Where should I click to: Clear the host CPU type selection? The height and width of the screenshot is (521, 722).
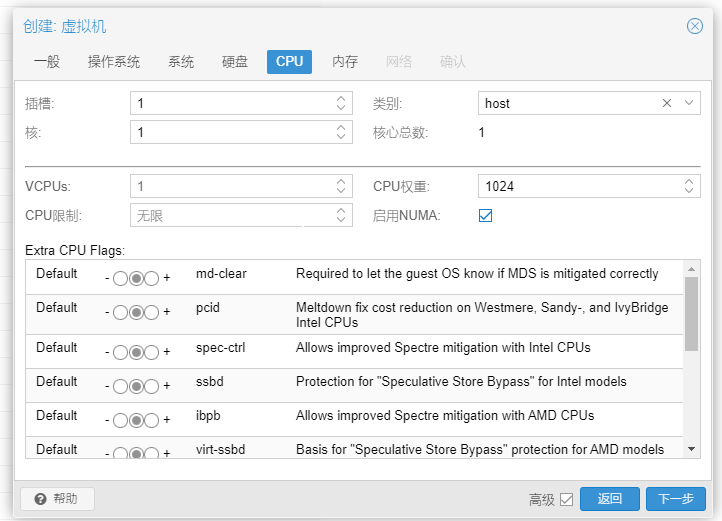[666, 103]
